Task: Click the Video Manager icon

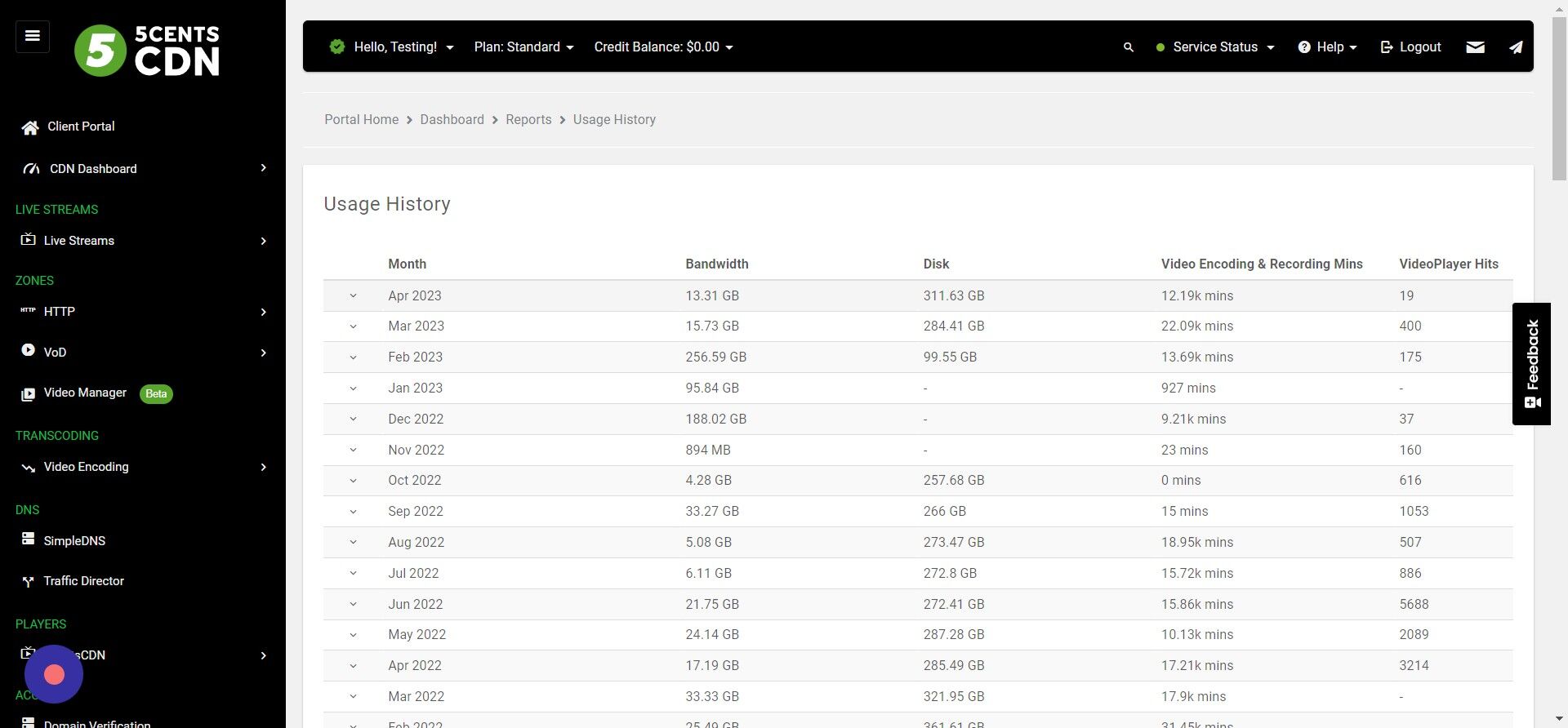Action: (x=28, y=394)
